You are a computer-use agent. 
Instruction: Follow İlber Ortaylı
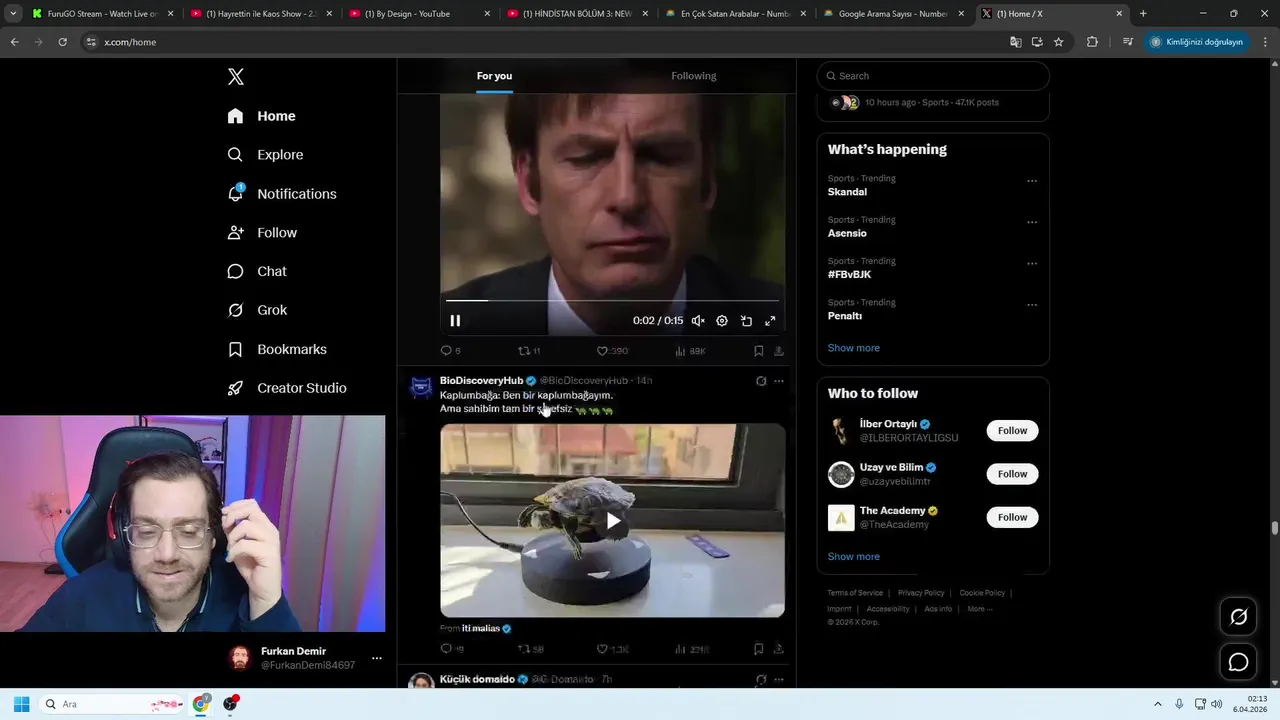[1012, 431]
